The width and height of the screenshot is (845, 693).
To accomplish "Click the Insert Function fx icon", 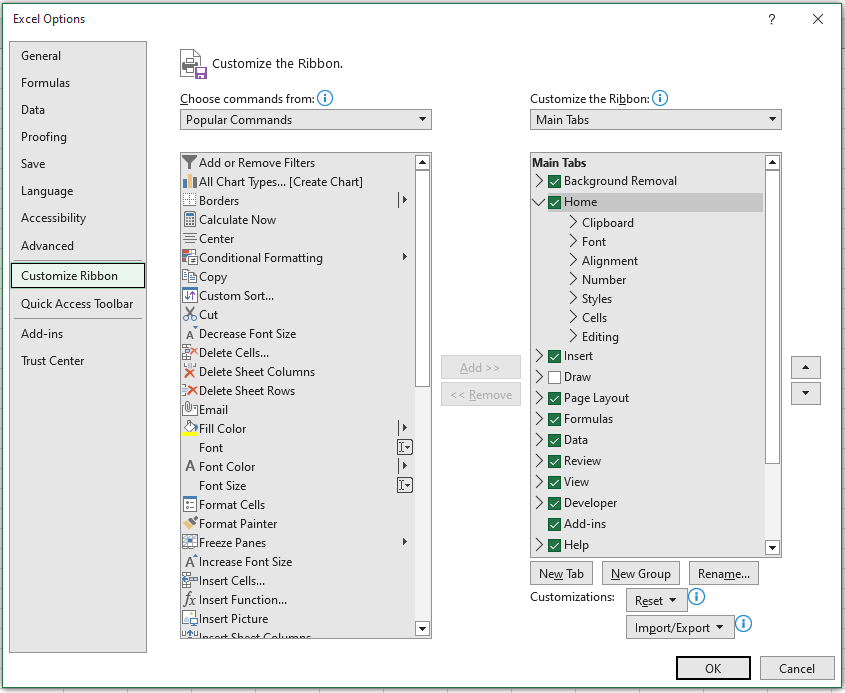I will click(190, 599).
